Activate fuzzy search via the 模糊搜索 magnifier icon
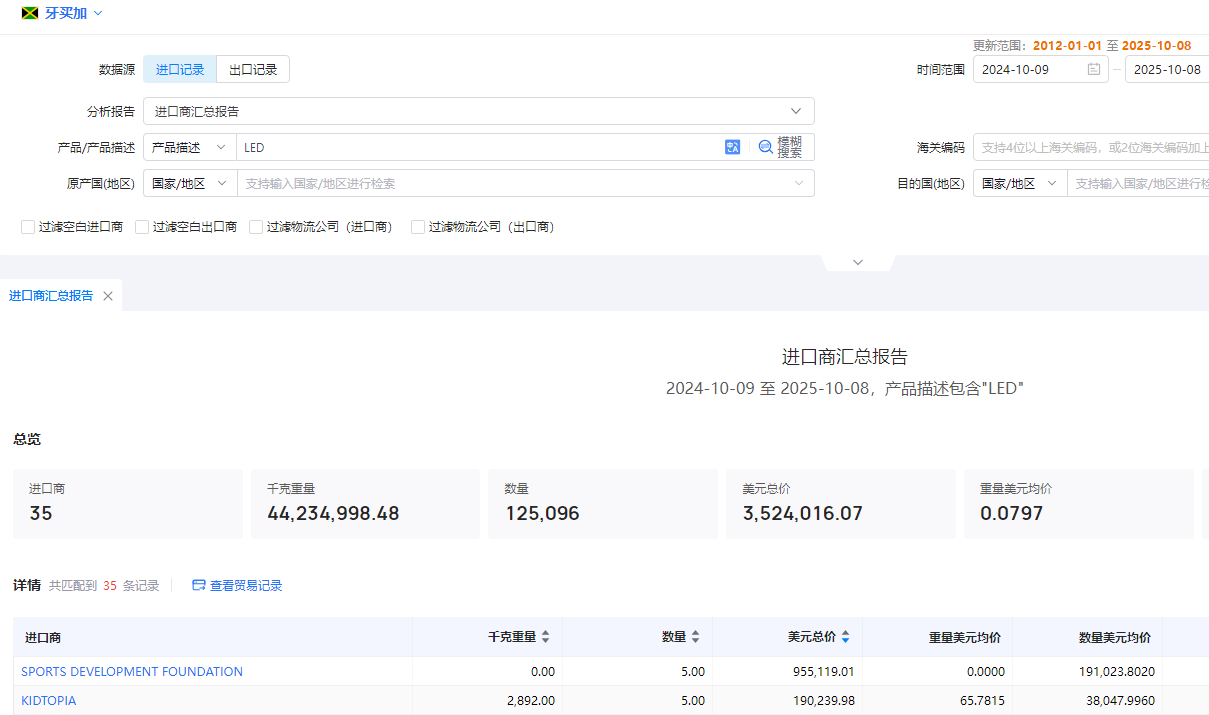The image size is (1209, 715). pos(765,147)
